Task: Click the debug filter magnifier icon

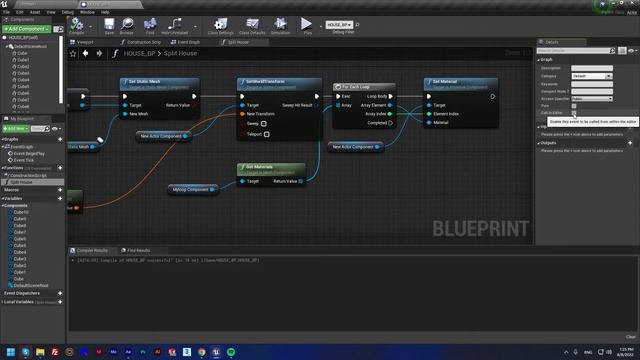Action: point(358,25)
